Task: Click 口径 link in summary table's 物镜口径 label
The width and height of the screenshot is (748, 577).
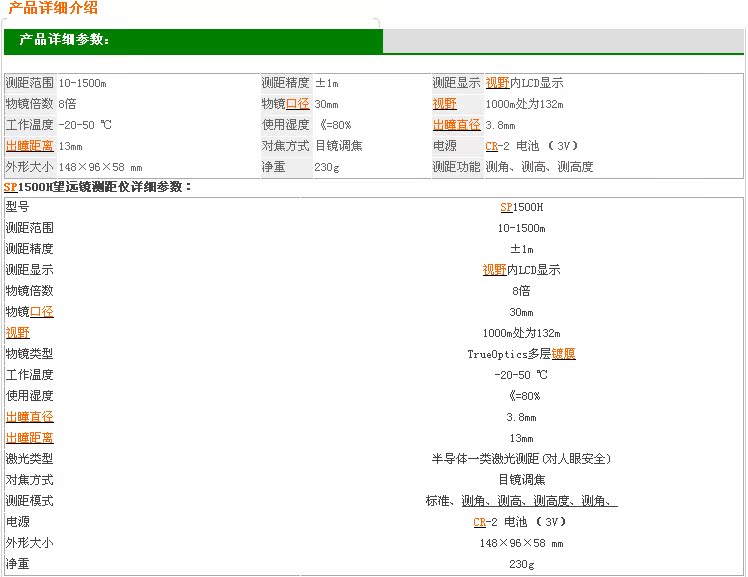Action: (297, 104)
